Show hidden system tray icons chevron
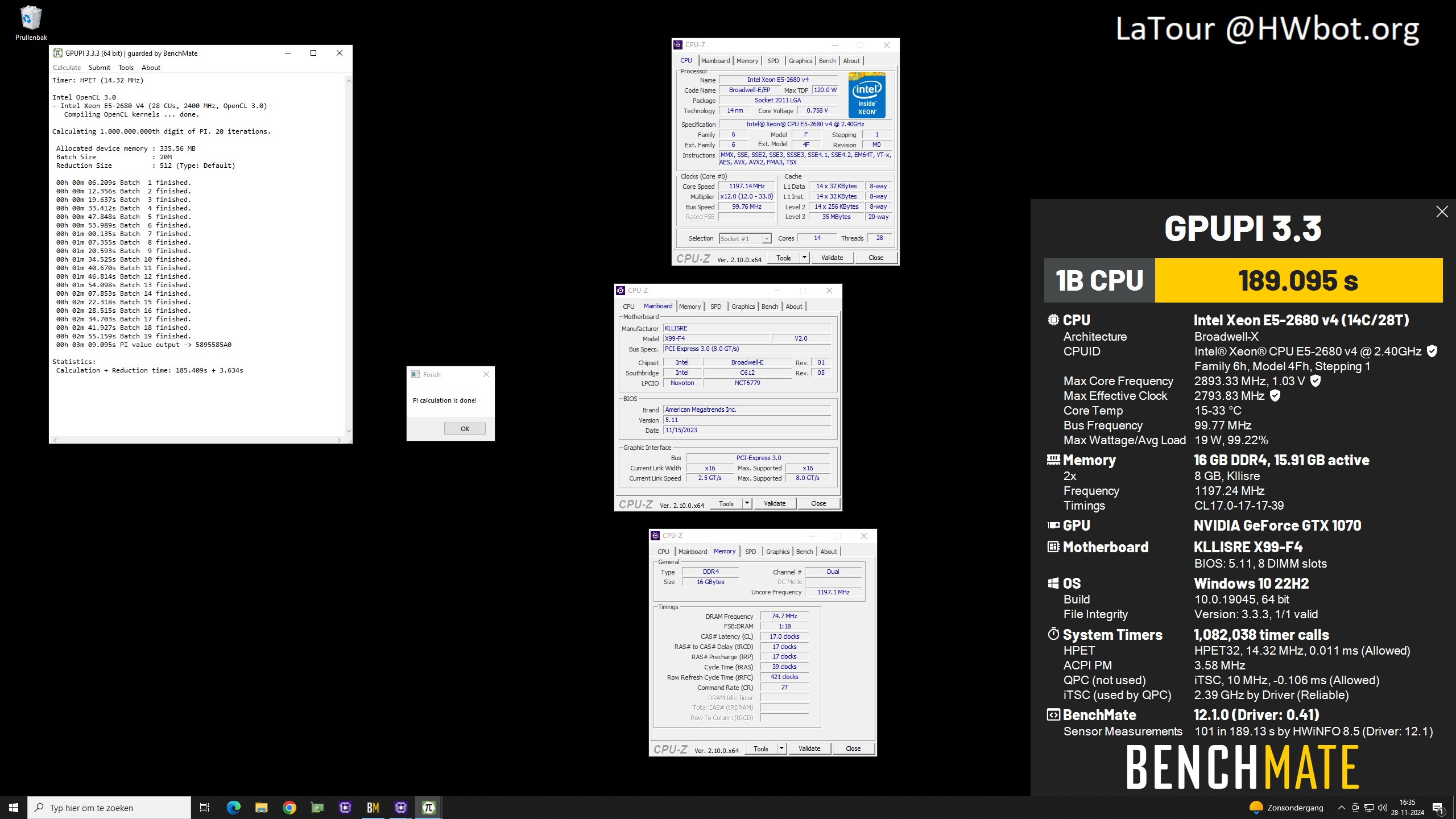 point(1341,808)
